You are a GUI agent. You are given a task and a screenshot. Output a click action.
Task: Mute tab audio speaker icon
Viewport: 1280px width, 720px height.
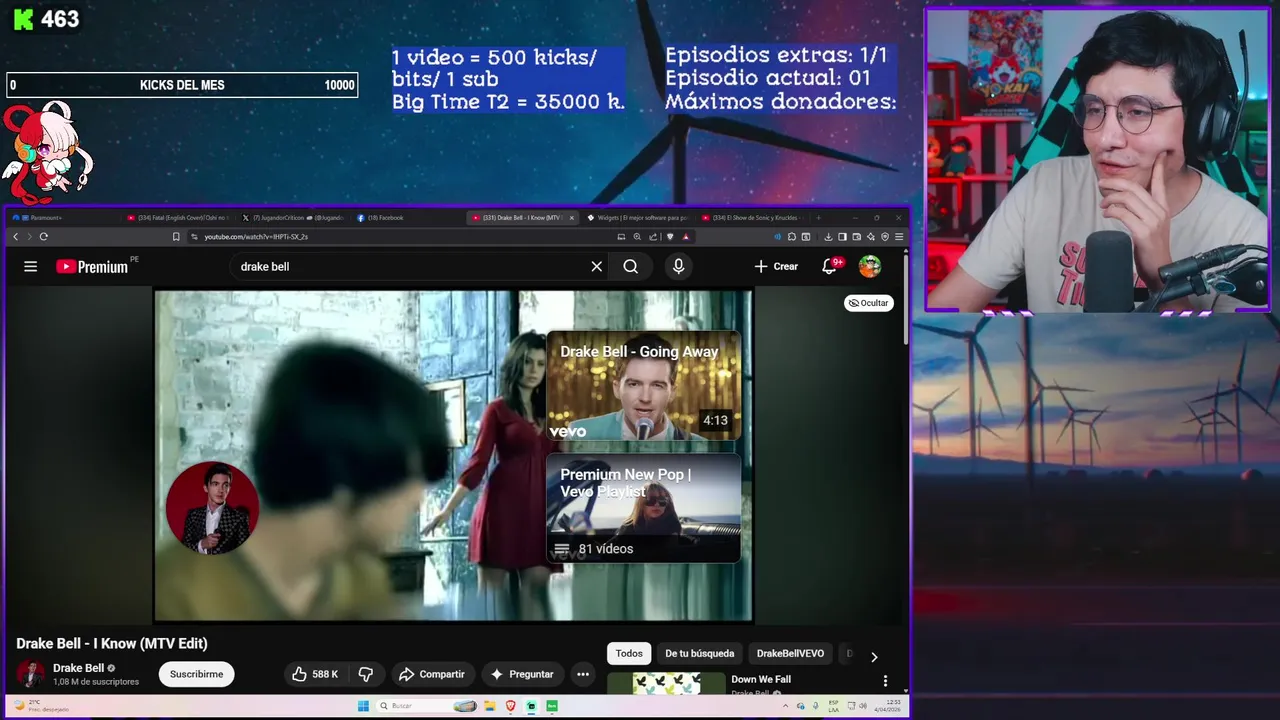pyautogui.click(x=778, y=236)
